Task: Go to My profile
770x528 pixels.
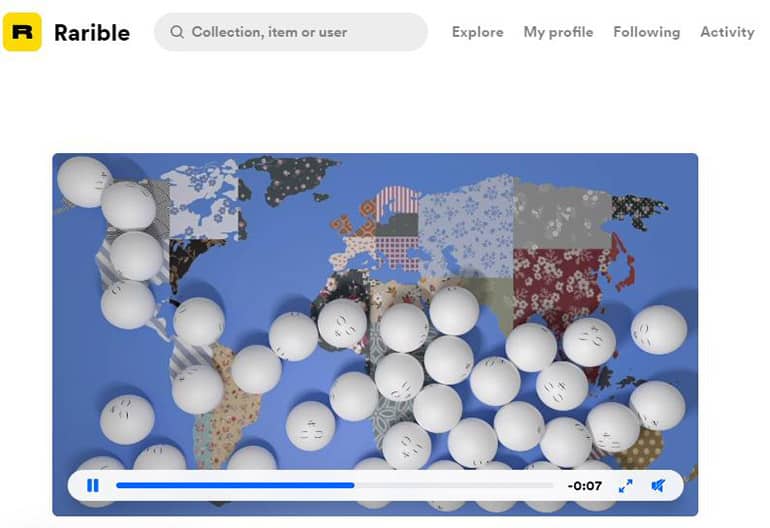Action: tap(558, 32)
